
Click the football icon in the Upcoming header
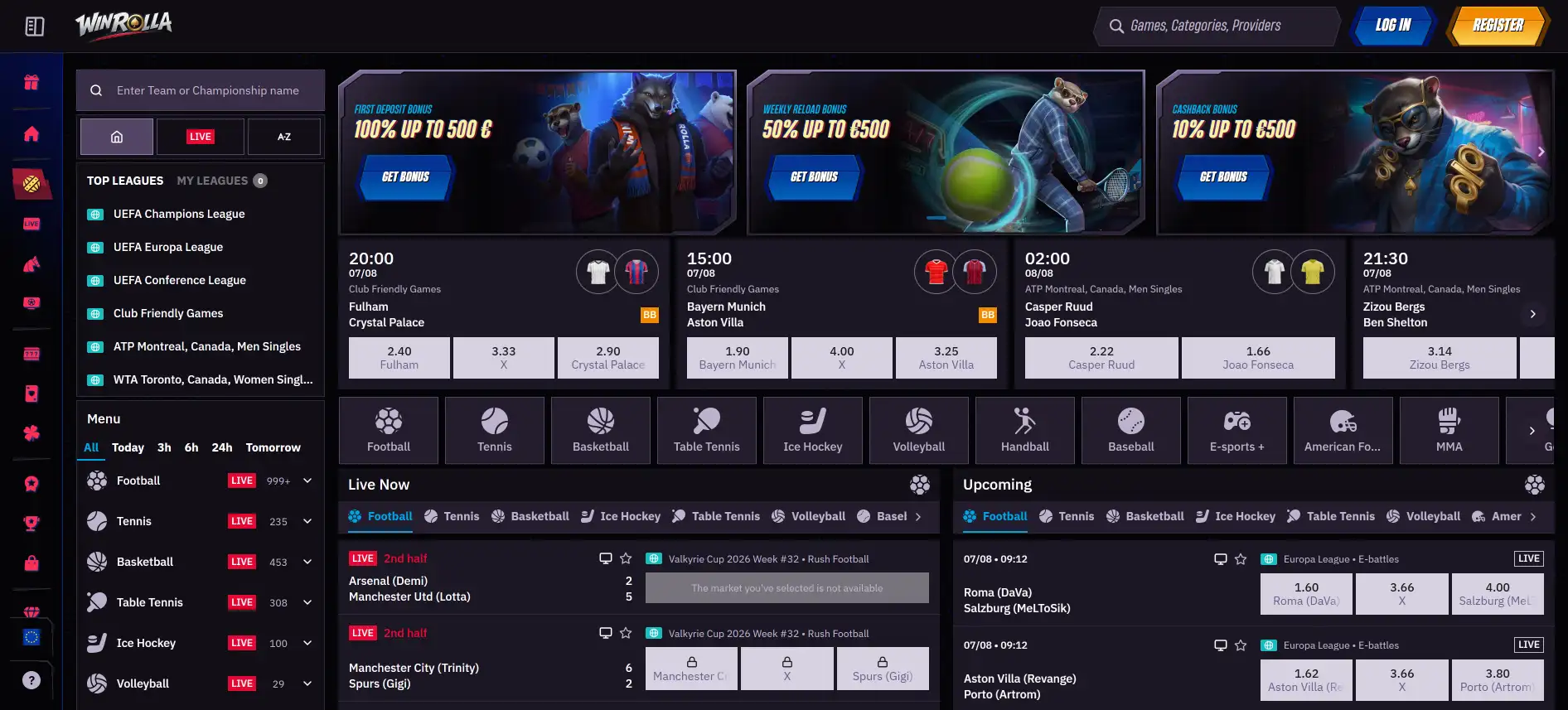point(1535,485)
